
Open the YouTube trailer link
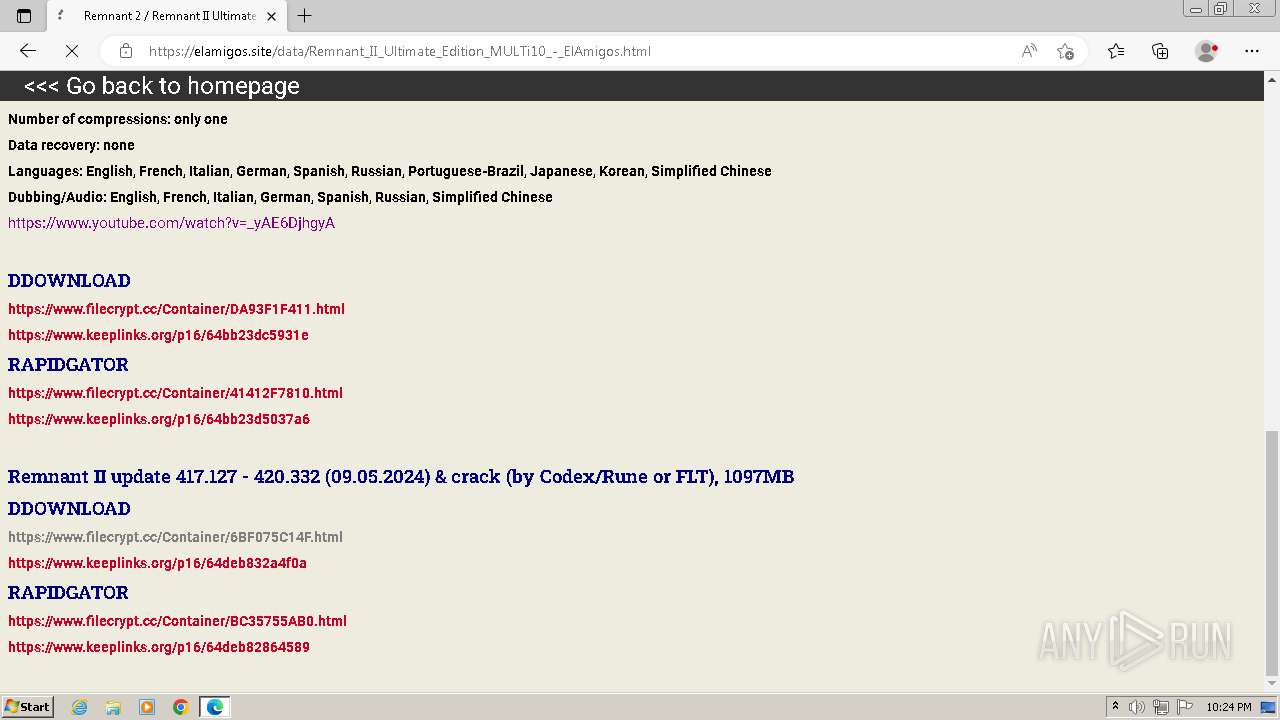click(x=171, y=223)
